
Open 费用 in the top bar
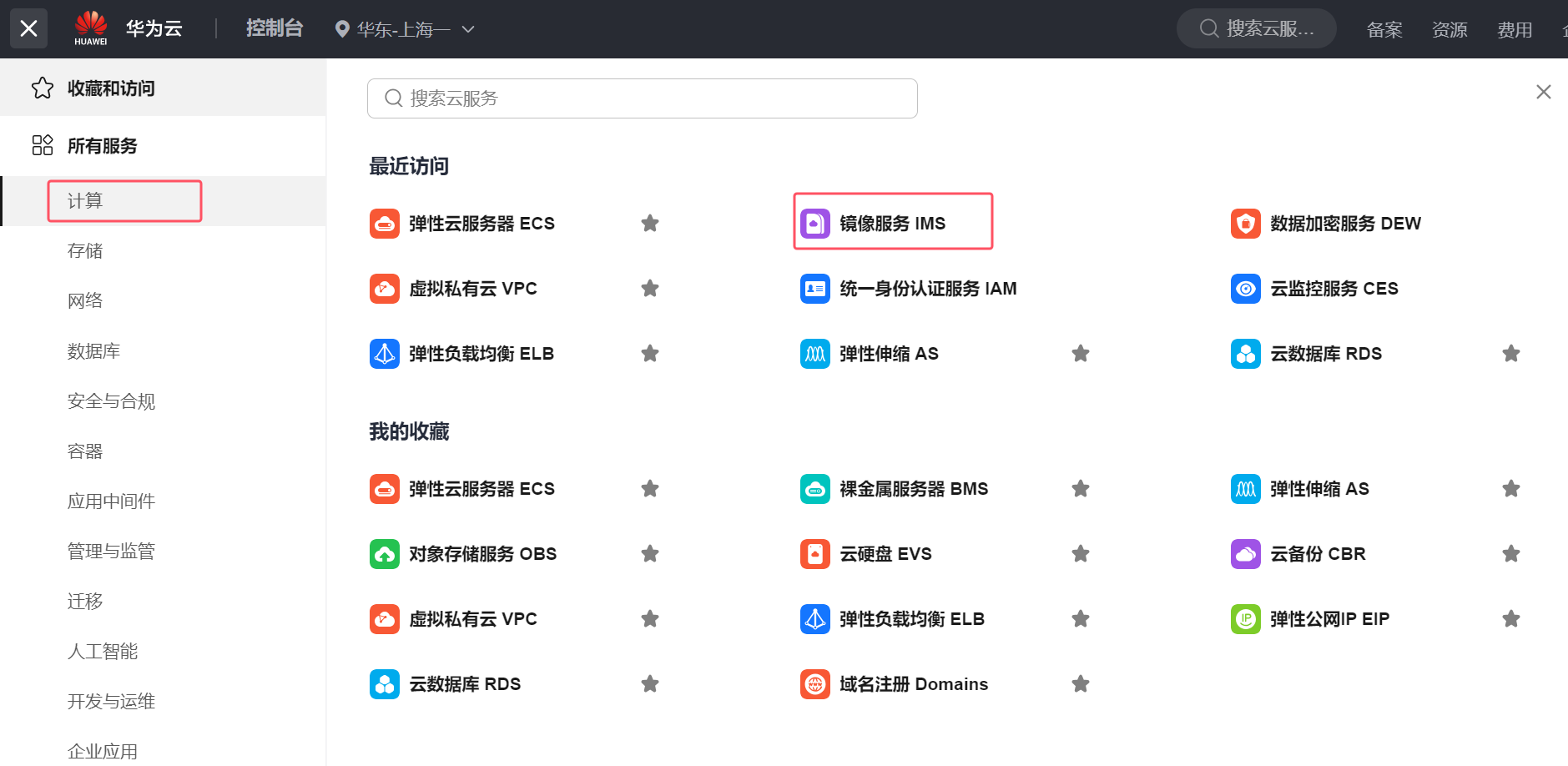1515,30
